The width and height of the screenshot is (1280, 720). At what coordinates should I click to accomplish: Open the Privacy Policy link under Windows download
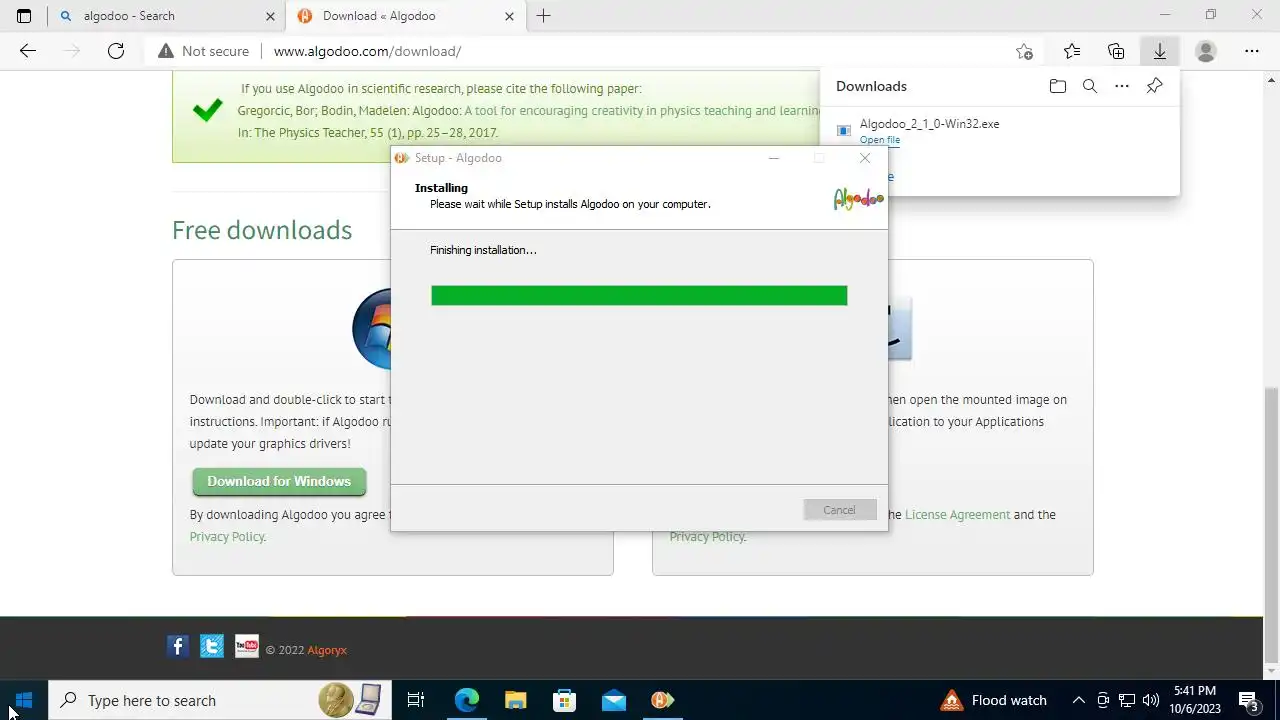227,536
